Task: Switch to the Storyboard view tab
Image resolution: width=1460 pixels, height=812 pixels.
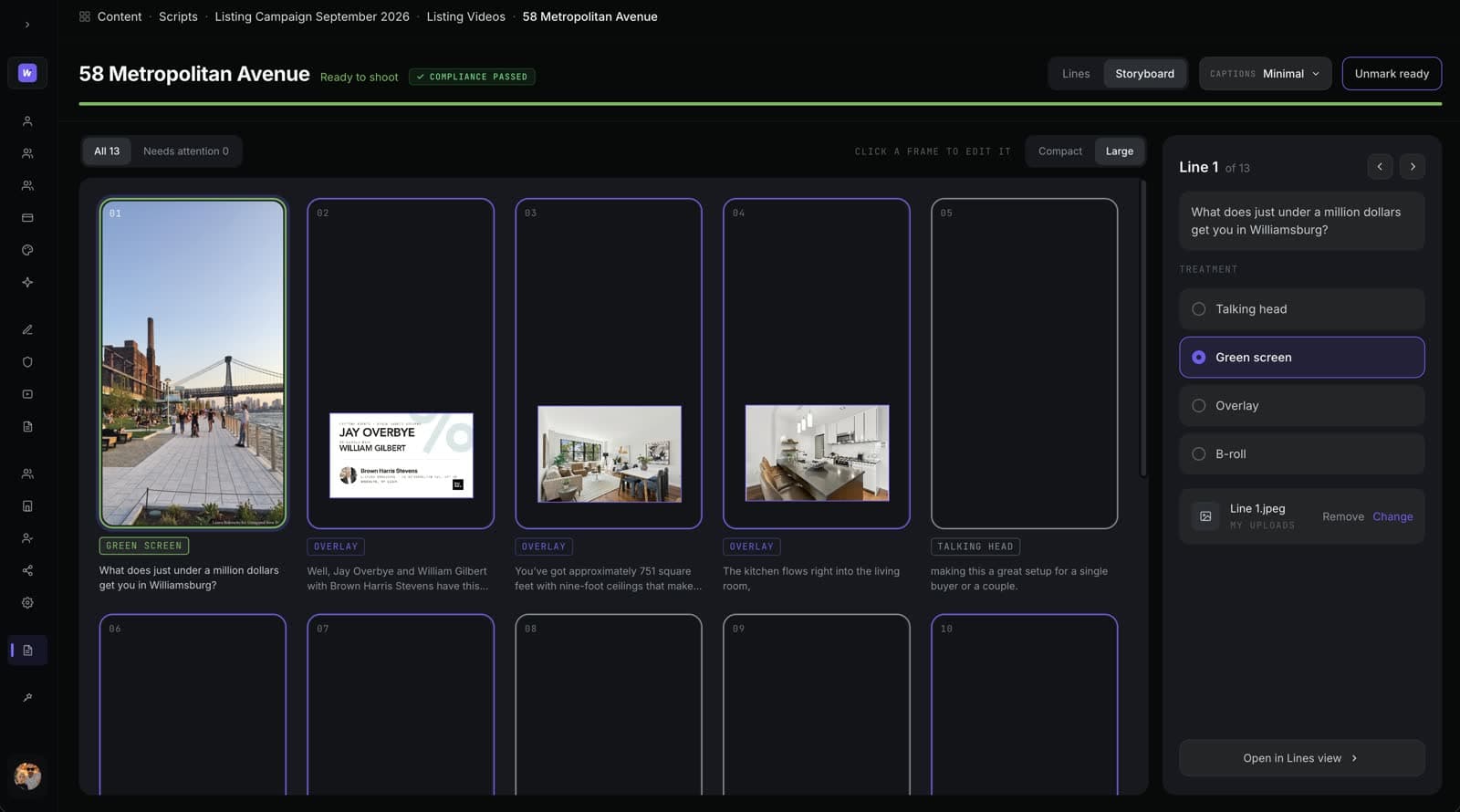Action: pos(1144,74)
